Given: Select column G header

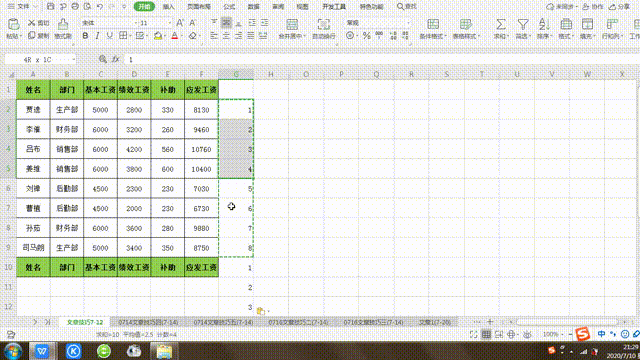Looking at the screenshot, I should 236,74.
